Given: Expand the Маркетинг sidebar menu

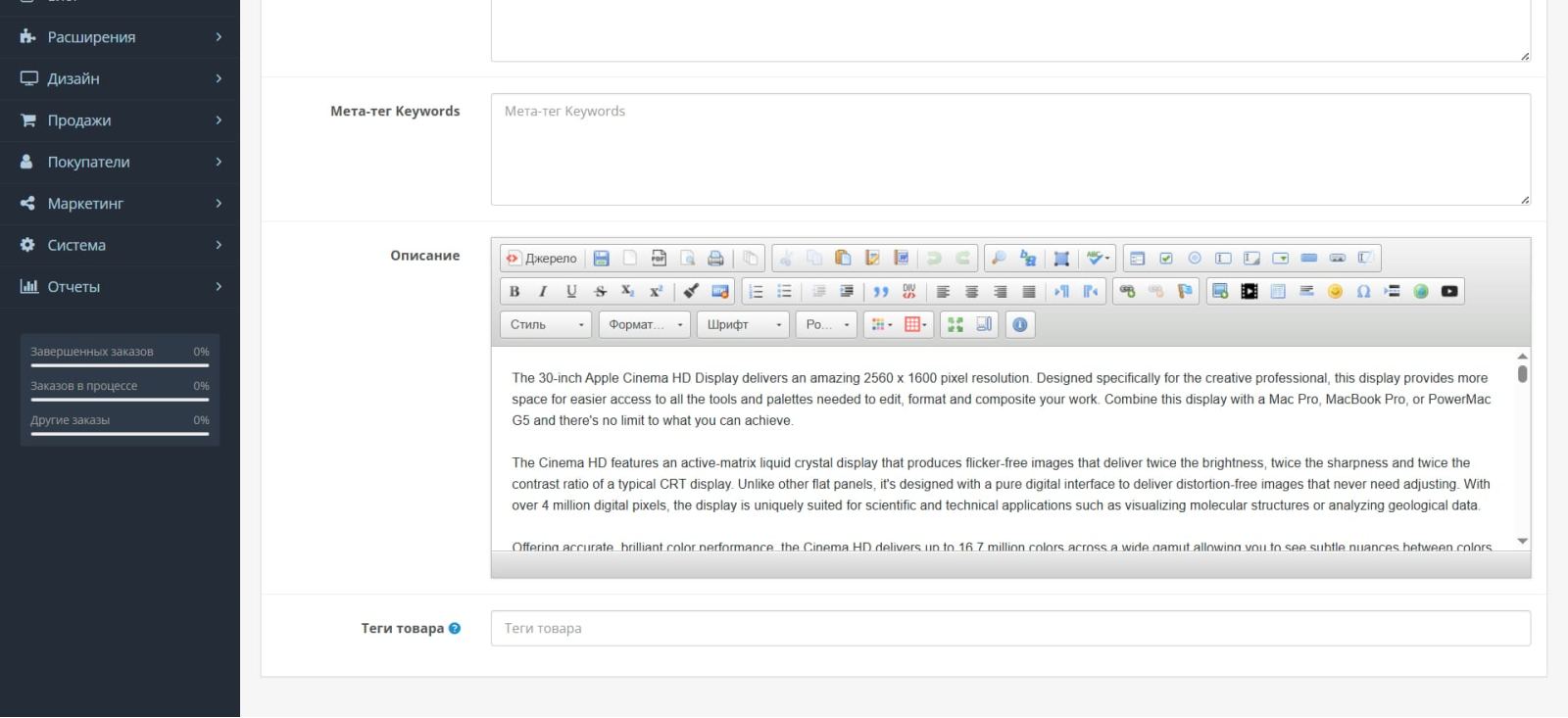Looking at the screenshot, I should 120,204.
